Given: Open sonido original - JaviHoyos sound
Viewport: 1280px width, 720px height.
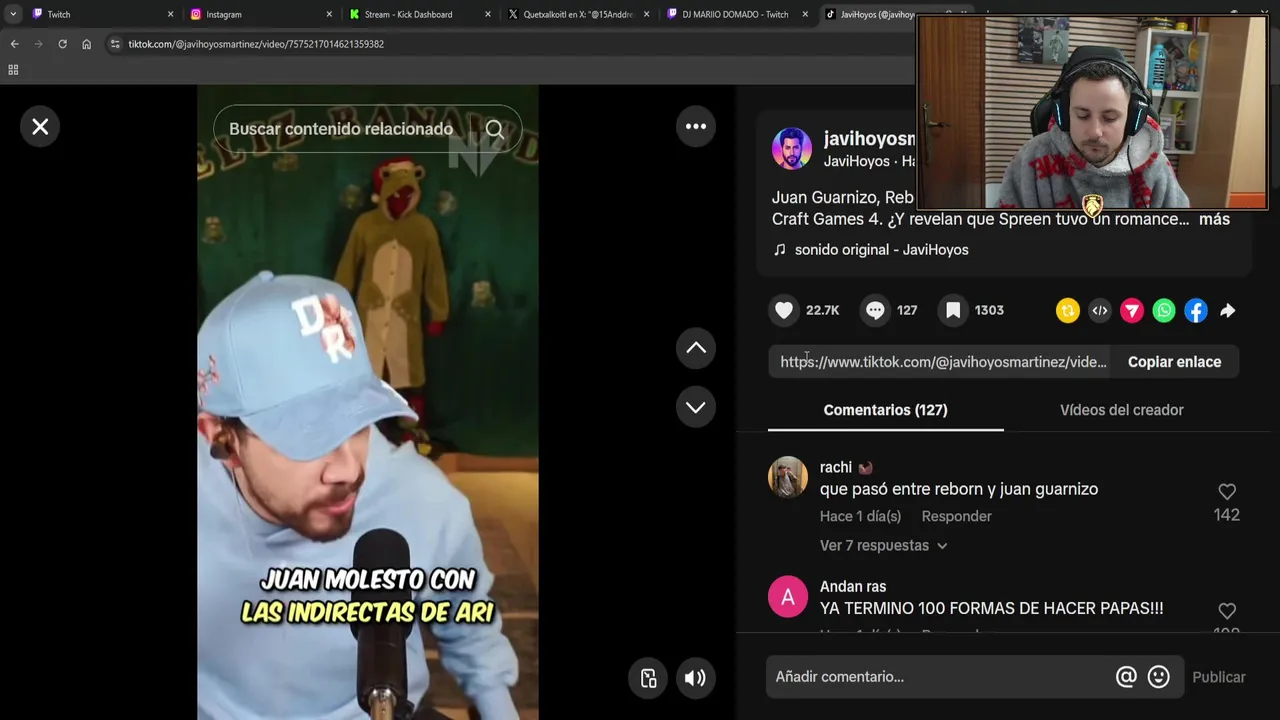Looking at the screenshot, I should pos(881,250).
